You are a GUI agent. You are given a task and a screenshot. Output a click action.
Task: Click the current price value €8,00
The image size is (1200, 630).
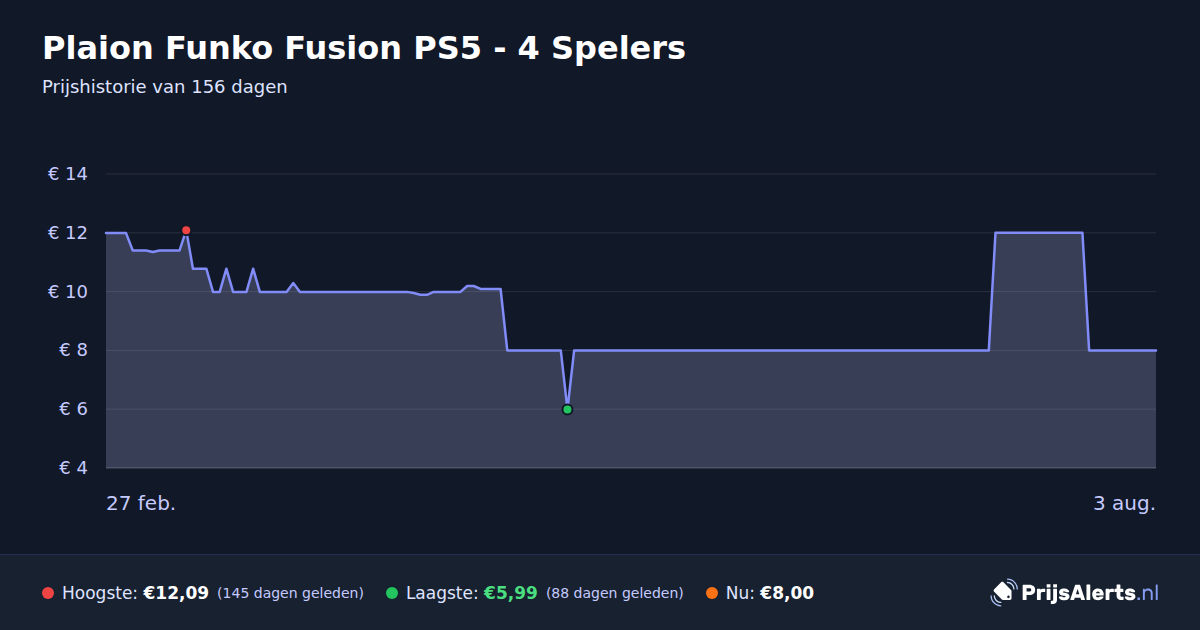point(787,593)
